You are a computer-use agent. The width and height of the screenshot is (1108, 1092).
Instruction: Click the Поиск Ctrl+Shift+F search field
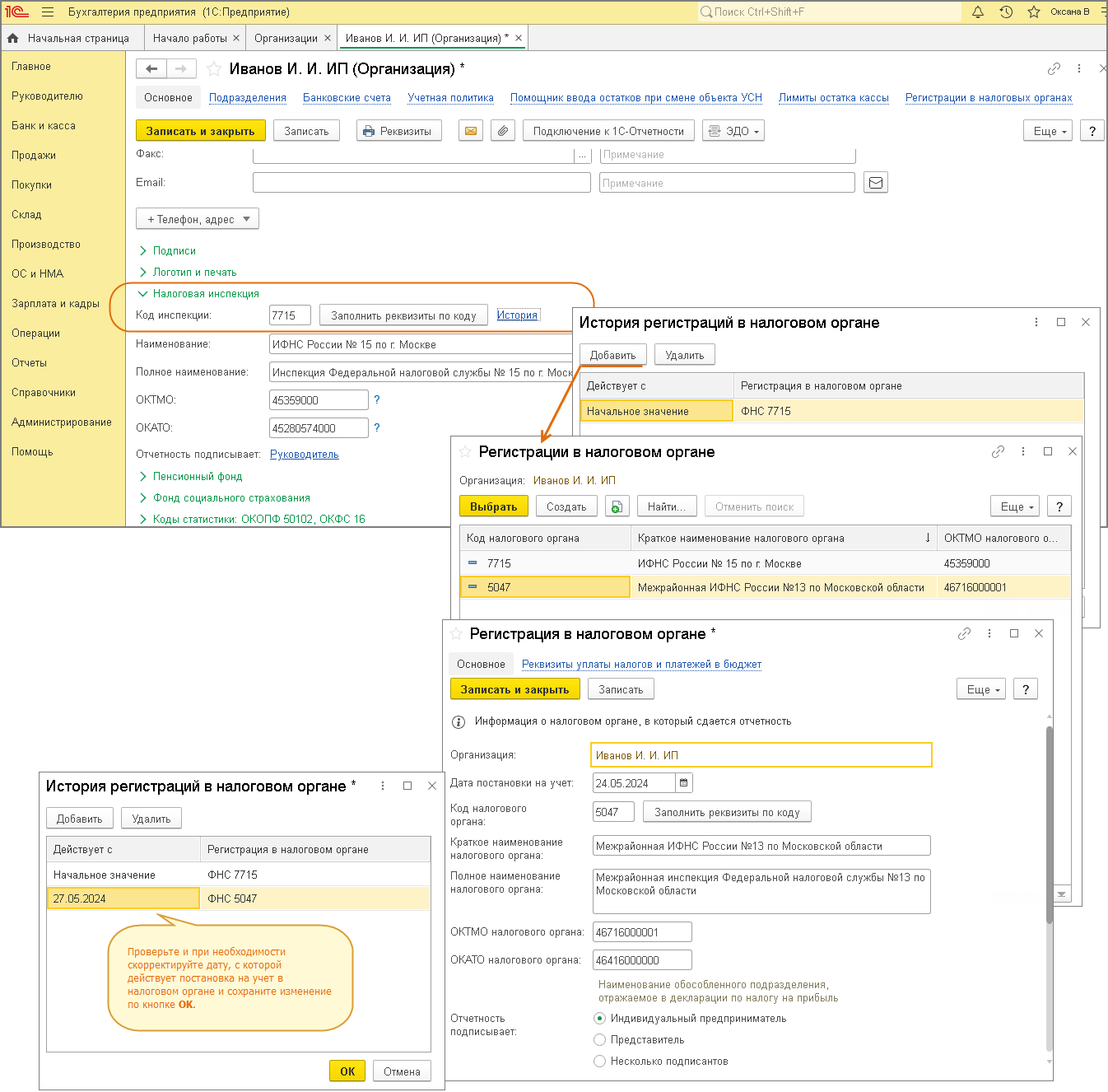830,12
